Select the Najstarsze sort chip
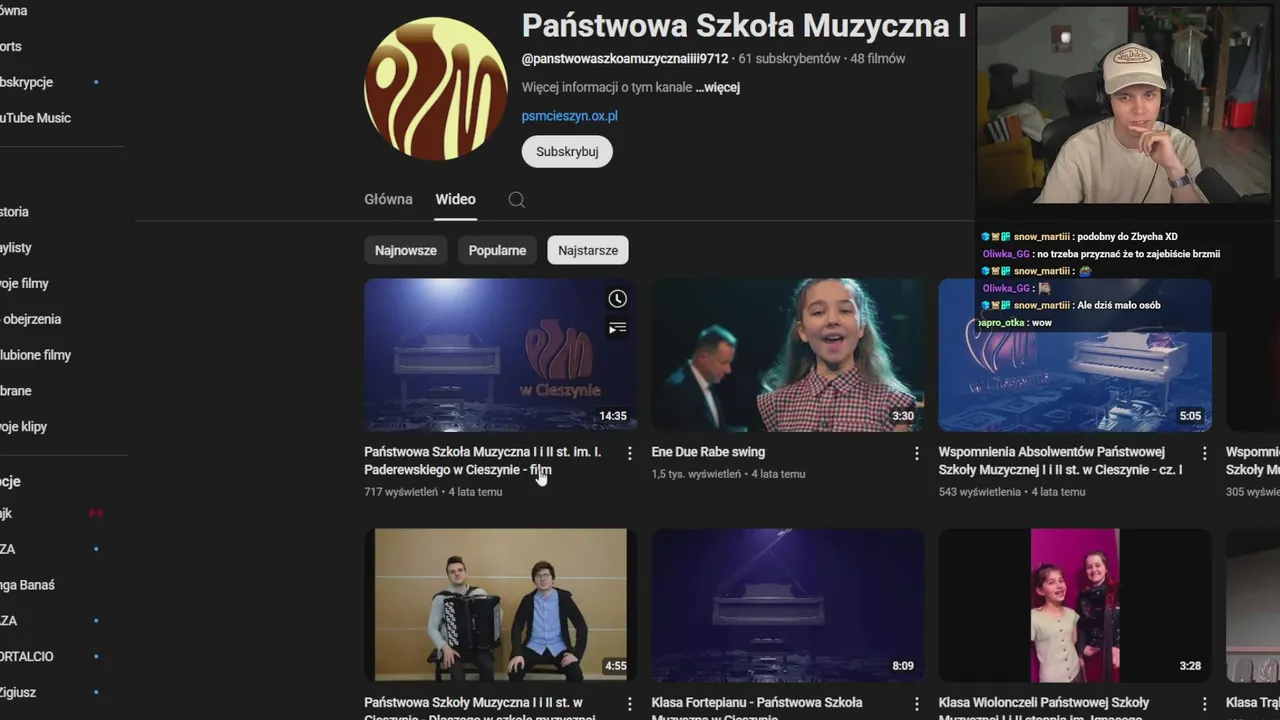 point(588,250)
